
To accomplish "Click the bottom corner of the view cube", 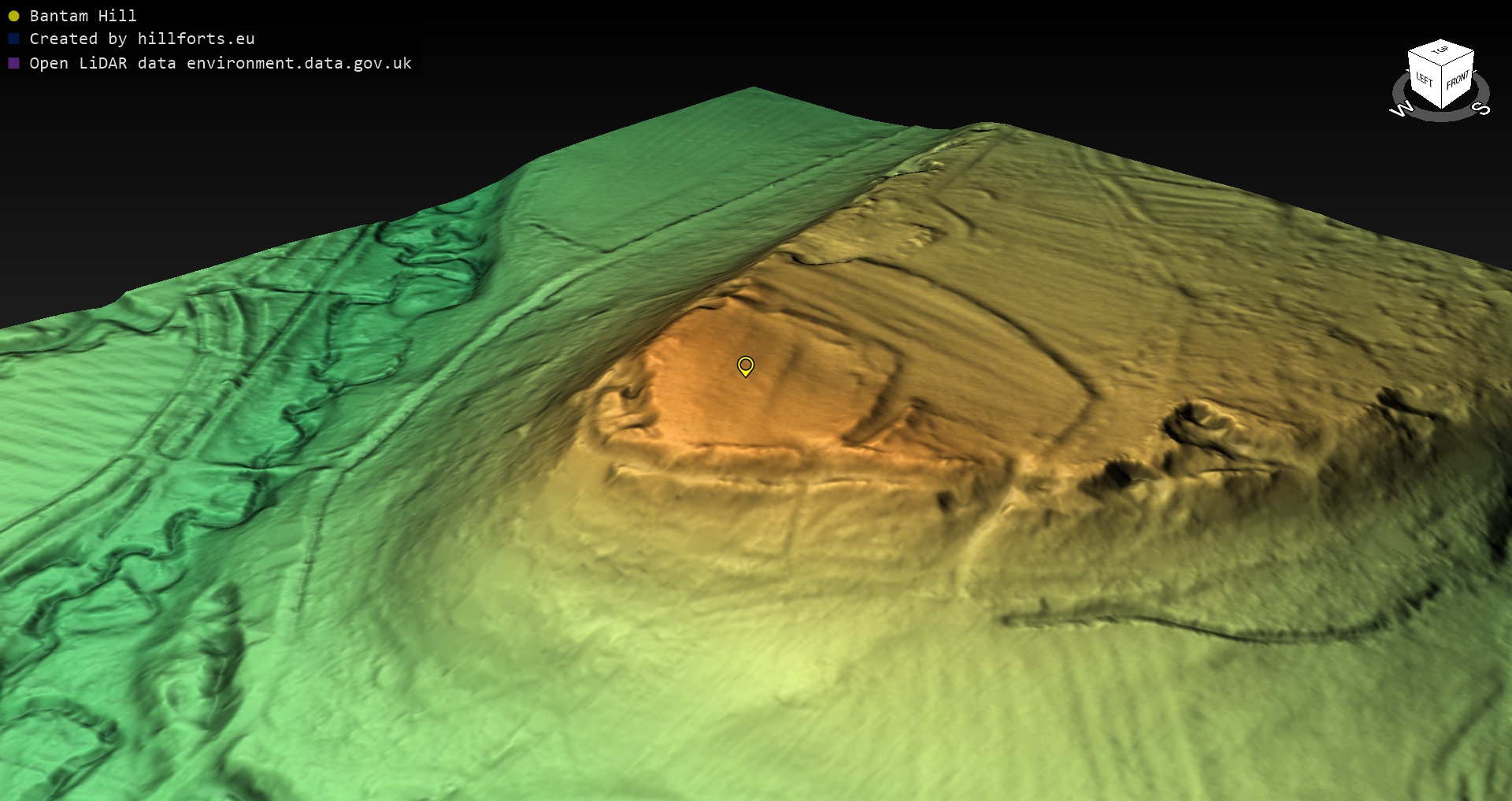I will [1442, 108].
